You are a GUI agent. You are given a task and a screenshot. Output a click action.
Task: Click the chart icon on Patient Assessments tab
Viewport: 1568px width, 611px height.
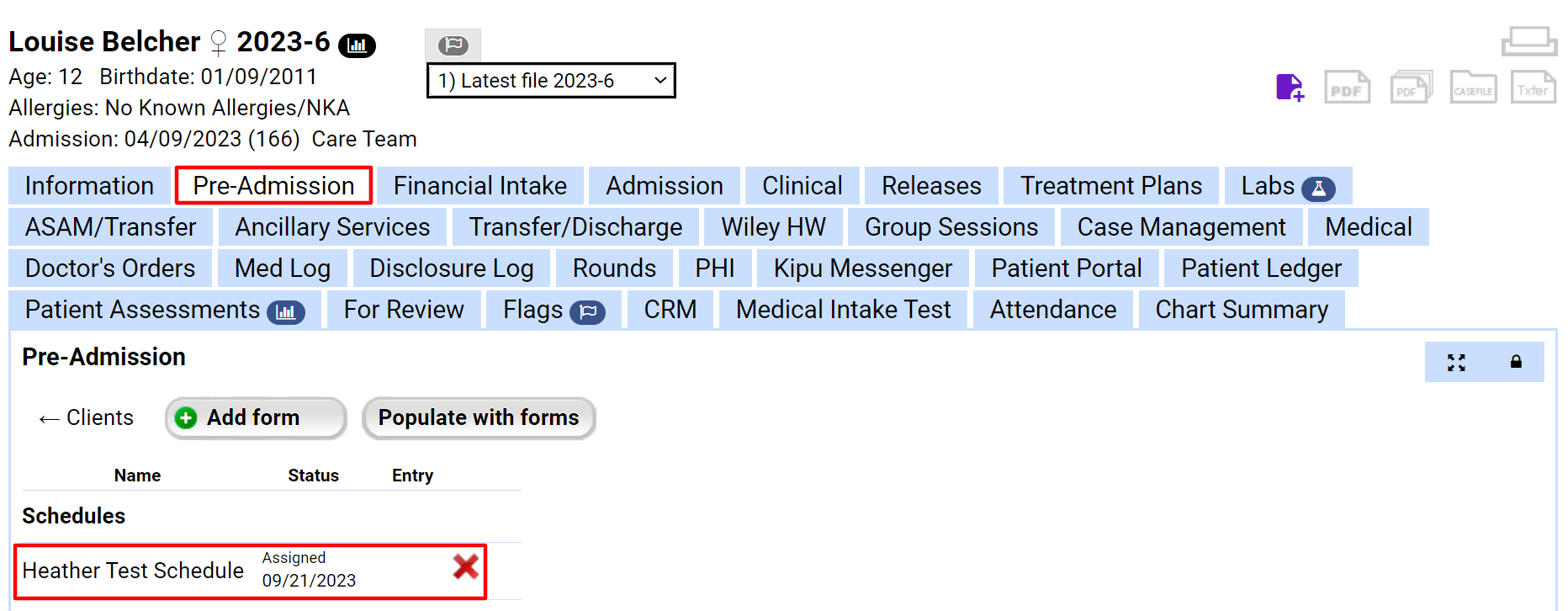point(287,311)
